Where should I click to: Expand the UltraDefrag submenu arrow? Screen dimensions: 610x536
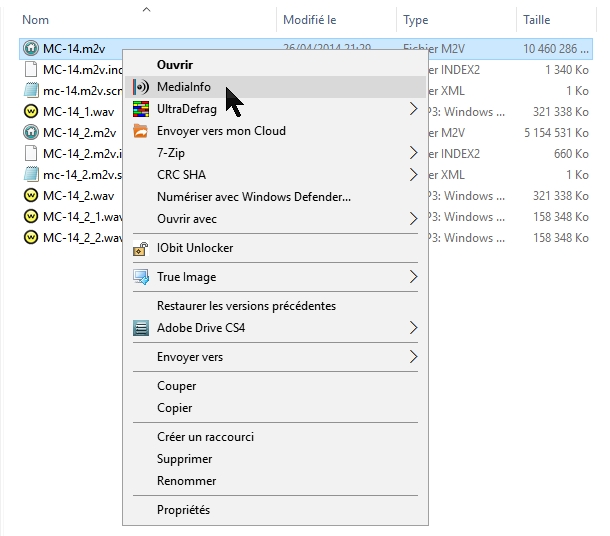(x=413, y=109)
